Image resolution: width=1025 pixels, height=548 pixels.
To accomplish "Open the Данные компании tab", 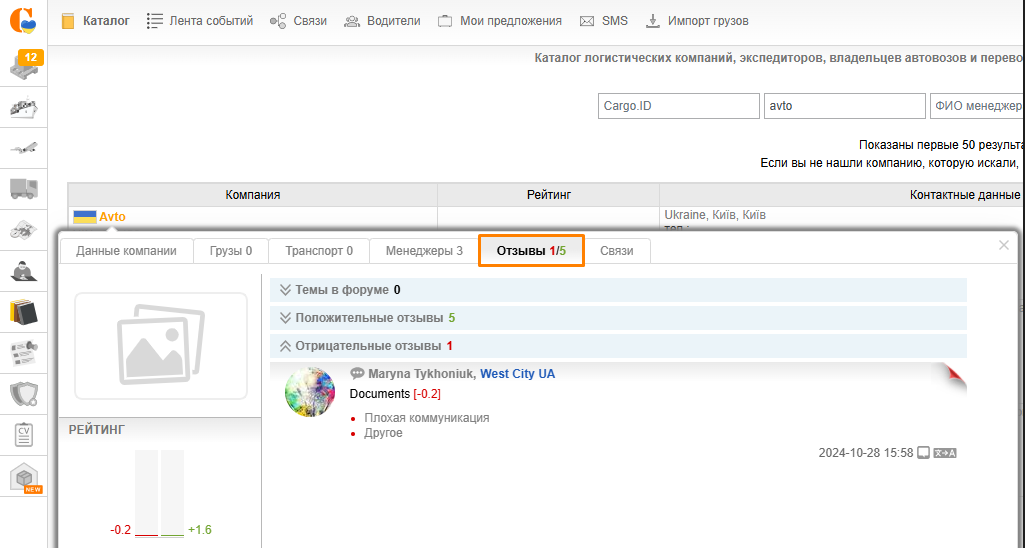I will [x=126, y=251].
